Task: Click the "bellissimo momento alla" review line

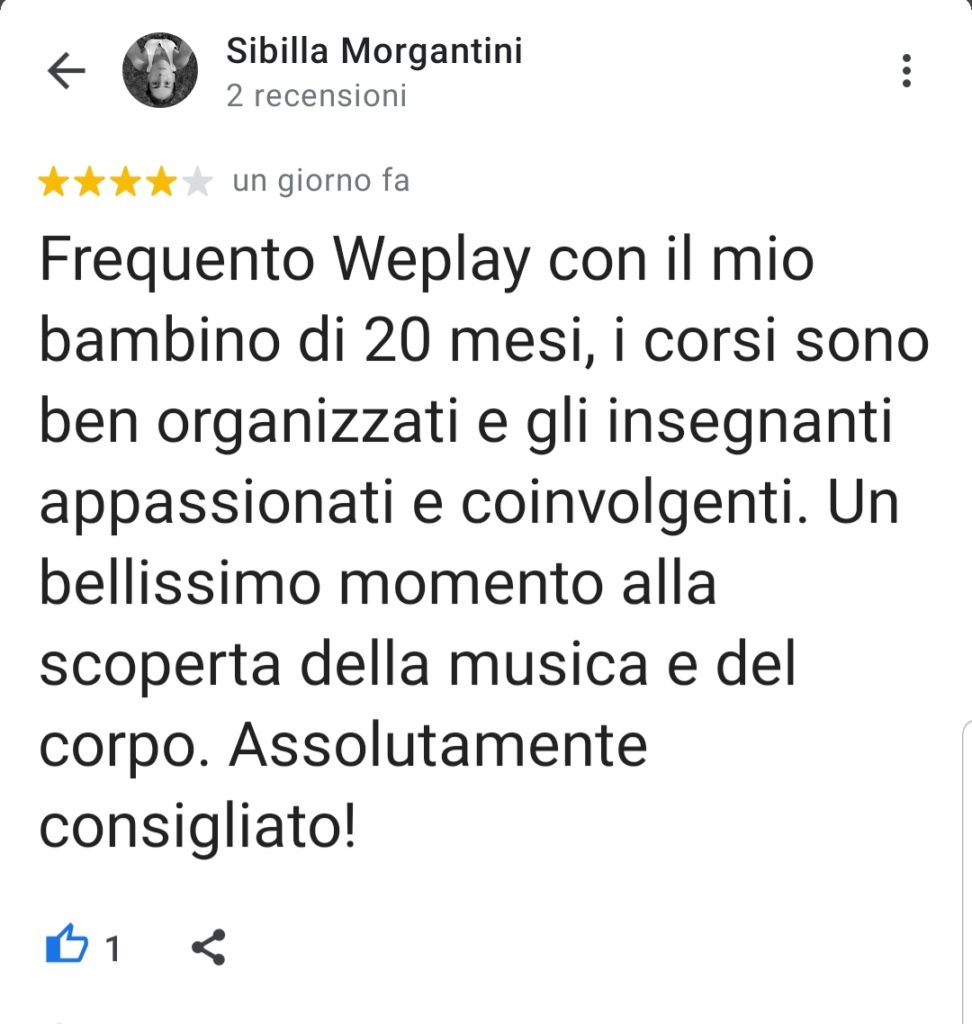Action: coord(378,583)
